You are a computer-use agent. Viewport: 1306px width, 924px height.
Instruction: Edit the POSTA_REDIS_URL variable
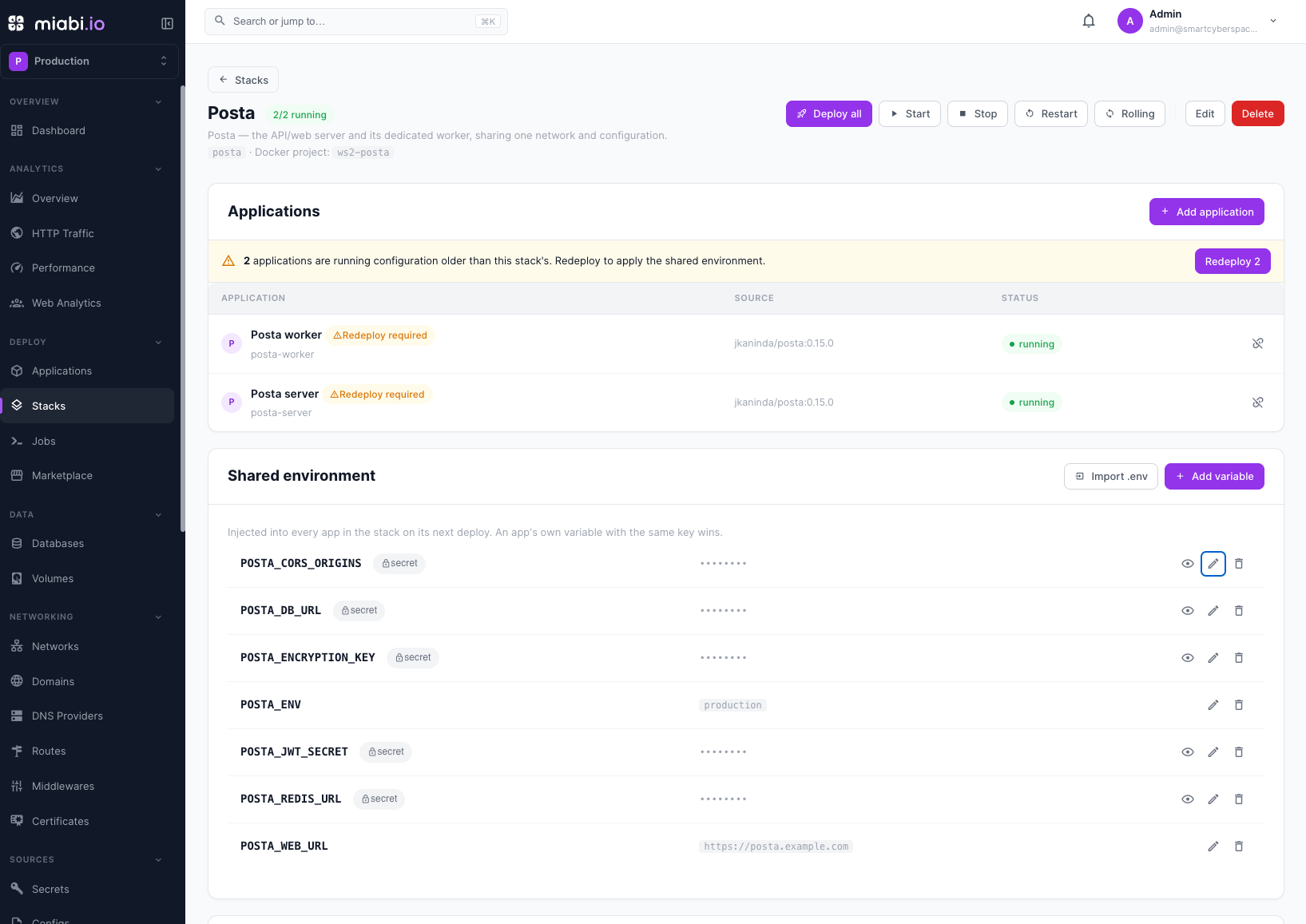[1213, 799]
